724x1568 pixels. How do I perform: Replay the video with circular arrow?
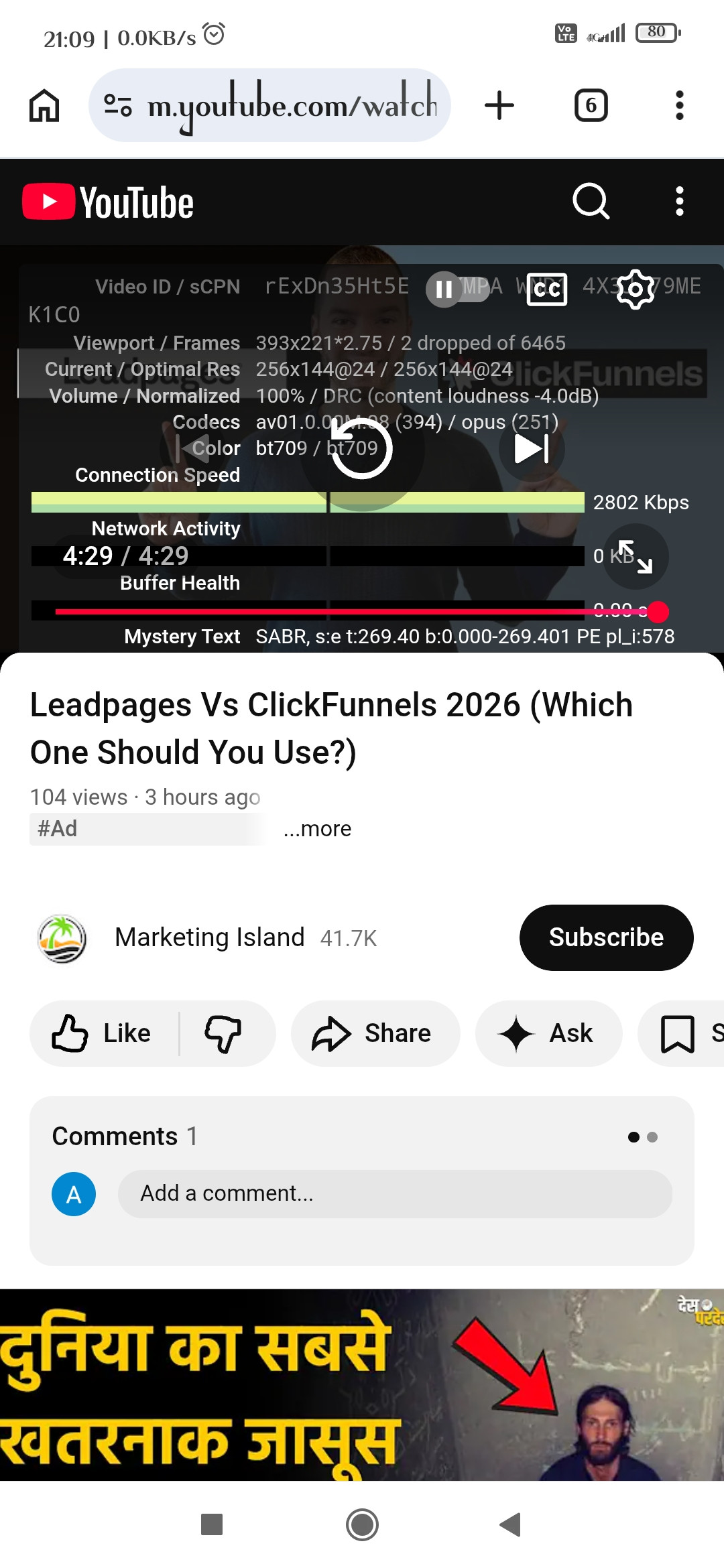[362, 449]
